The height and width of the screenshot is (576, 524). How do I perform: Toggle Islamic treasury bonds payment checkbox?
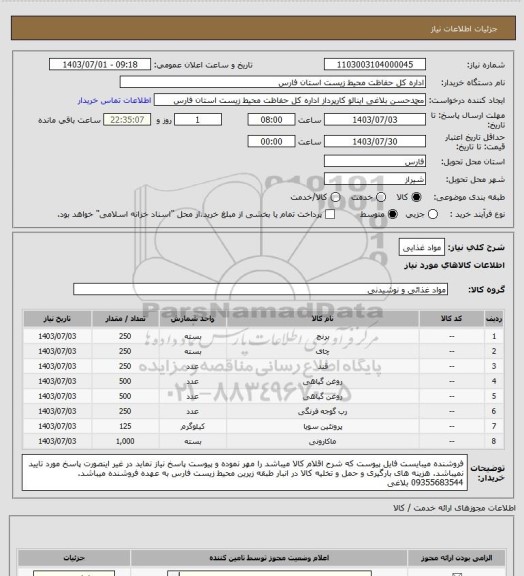pyautogui.click(x=330, y=214)
